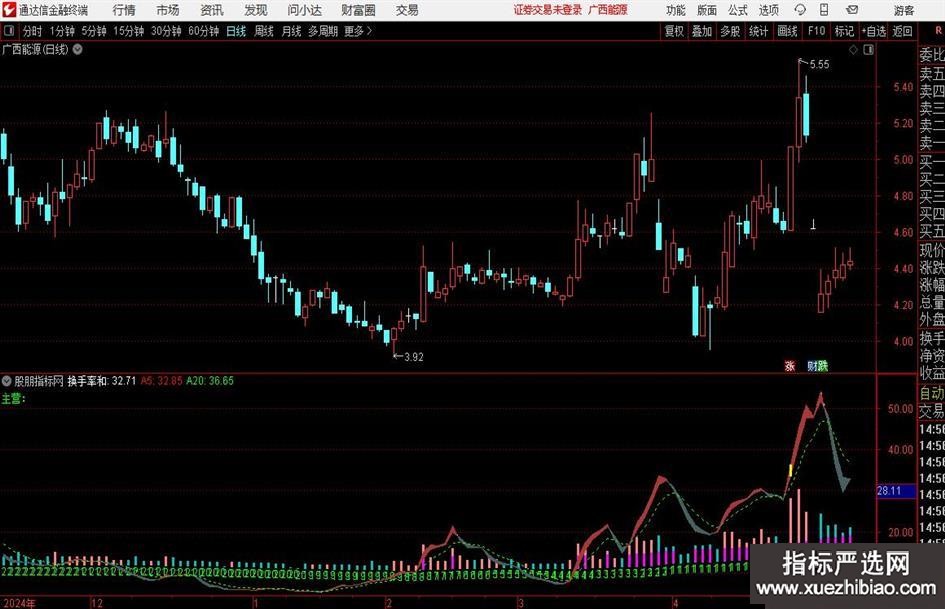Toggle the side panel icon above the chart

(868, 50)
